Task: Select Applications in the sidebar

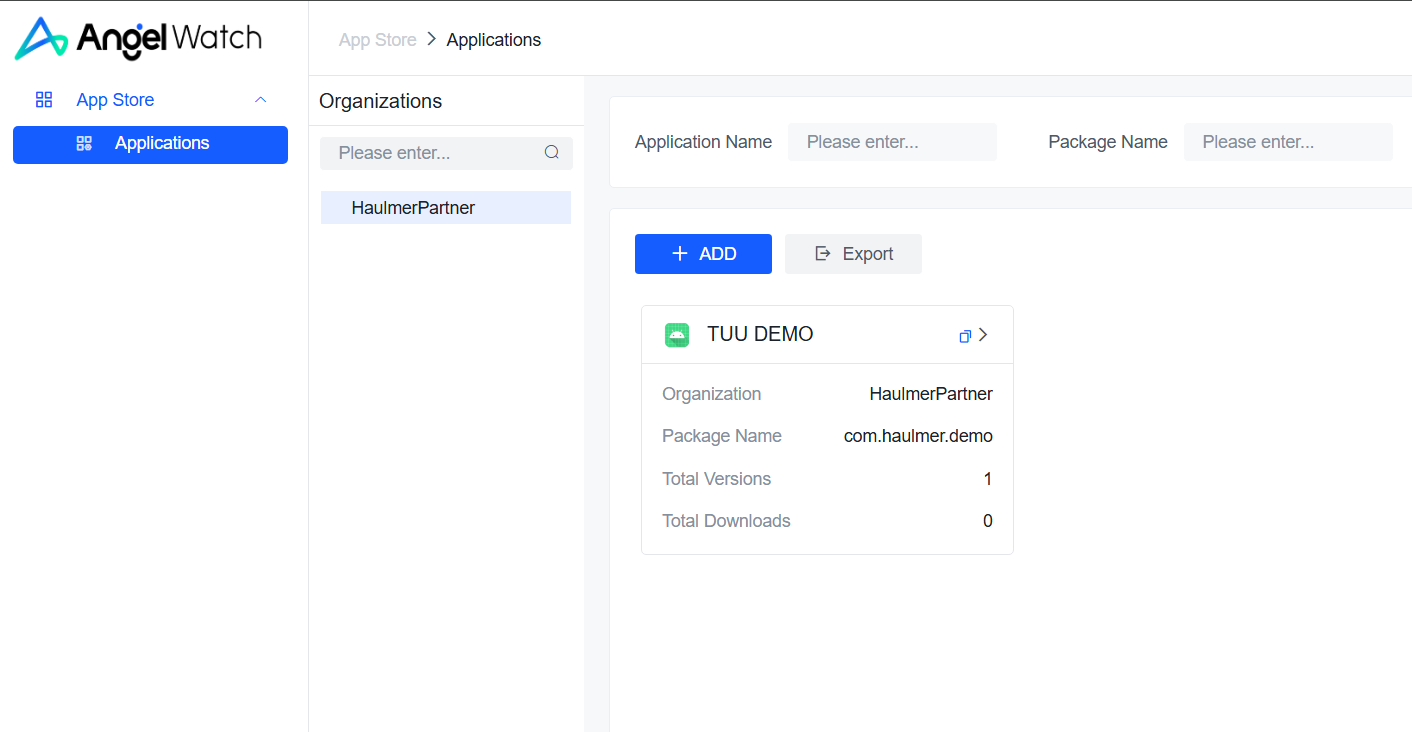Action: (x=150, y=144)
